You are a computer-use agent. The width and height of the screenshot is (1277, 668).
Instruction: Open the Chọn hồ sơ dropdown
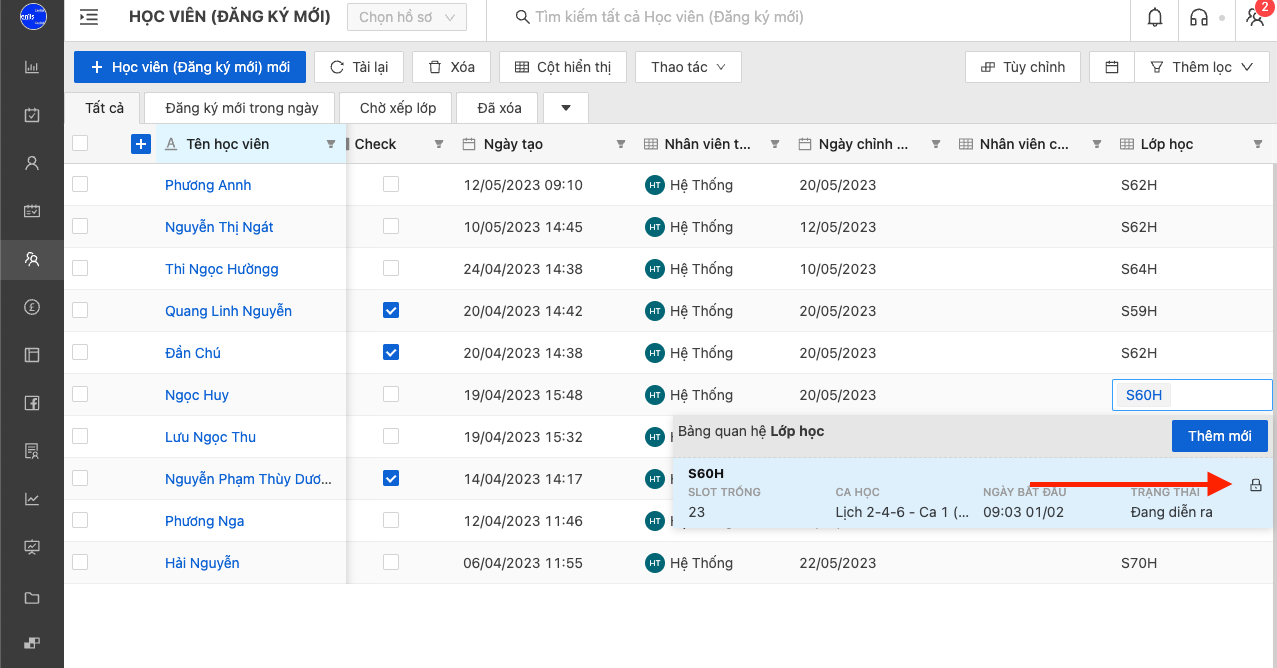coord(407,17)
